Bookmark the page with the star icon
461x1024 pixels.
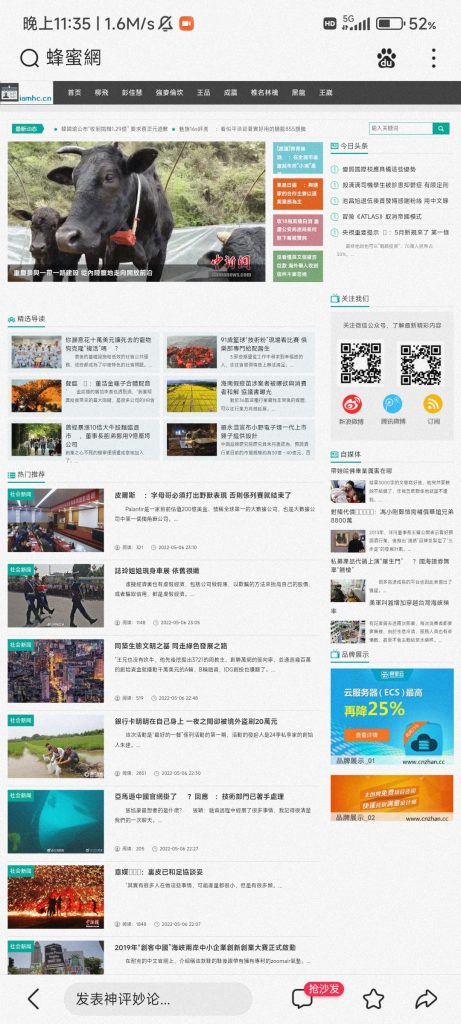[x=373, y=998]
